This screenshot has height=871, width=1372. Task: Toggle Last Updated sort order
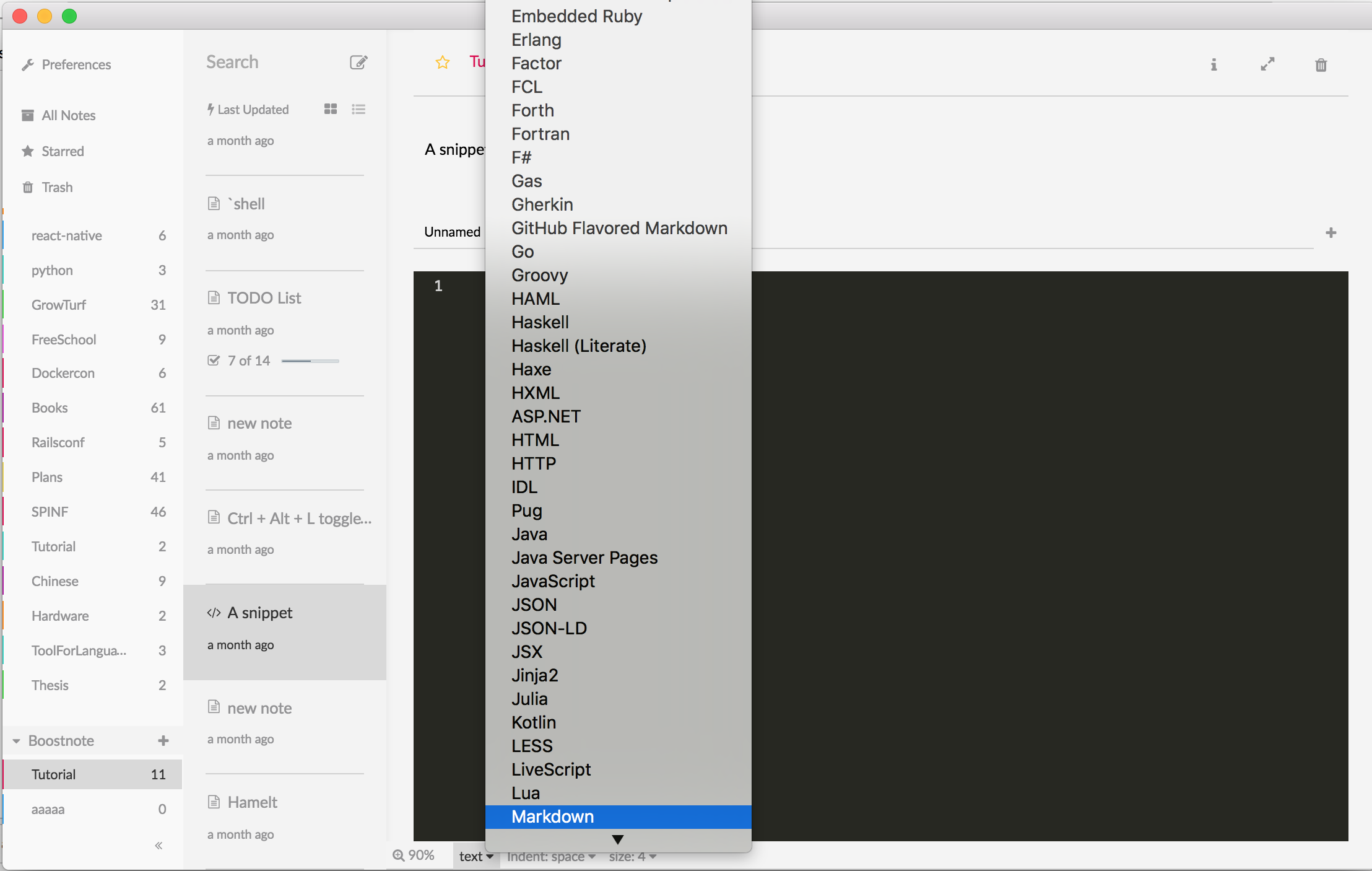248,109
